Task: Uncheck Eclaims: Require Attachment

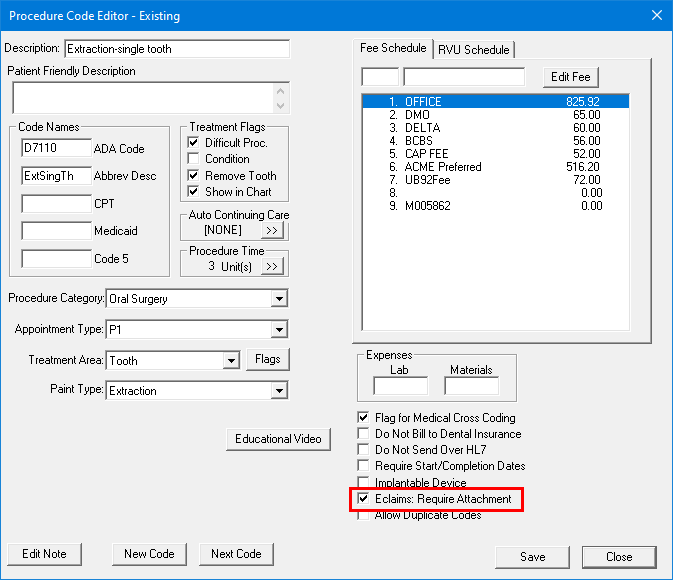Action: 364,499
